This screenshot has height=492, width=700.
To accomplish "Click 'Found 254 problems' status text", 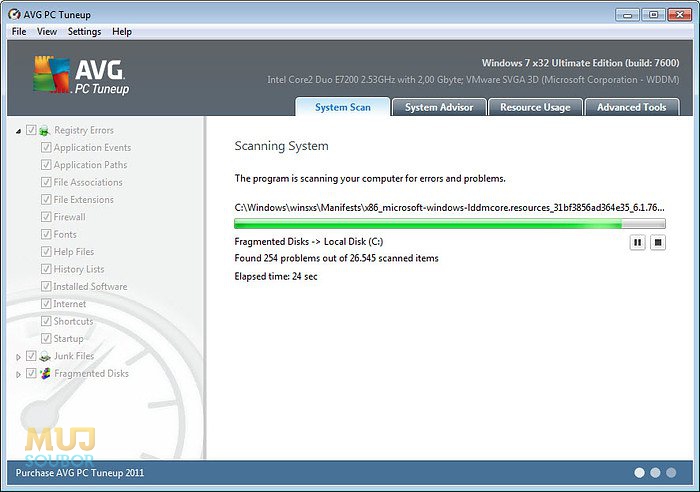I will pos(337,258).
